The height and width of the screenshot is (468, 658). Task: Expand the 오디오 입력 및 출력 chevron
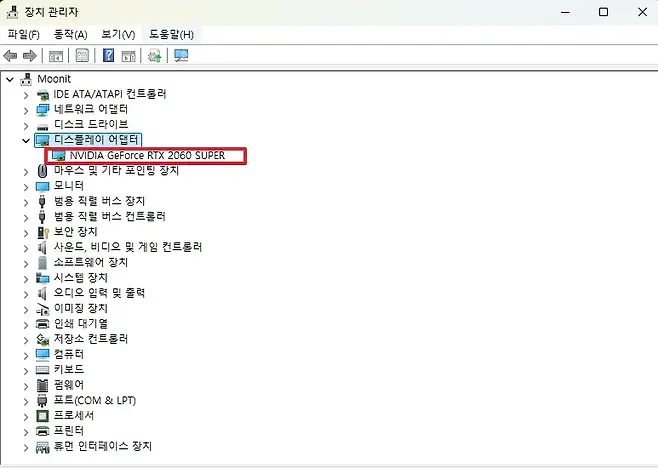pos(26,294)
